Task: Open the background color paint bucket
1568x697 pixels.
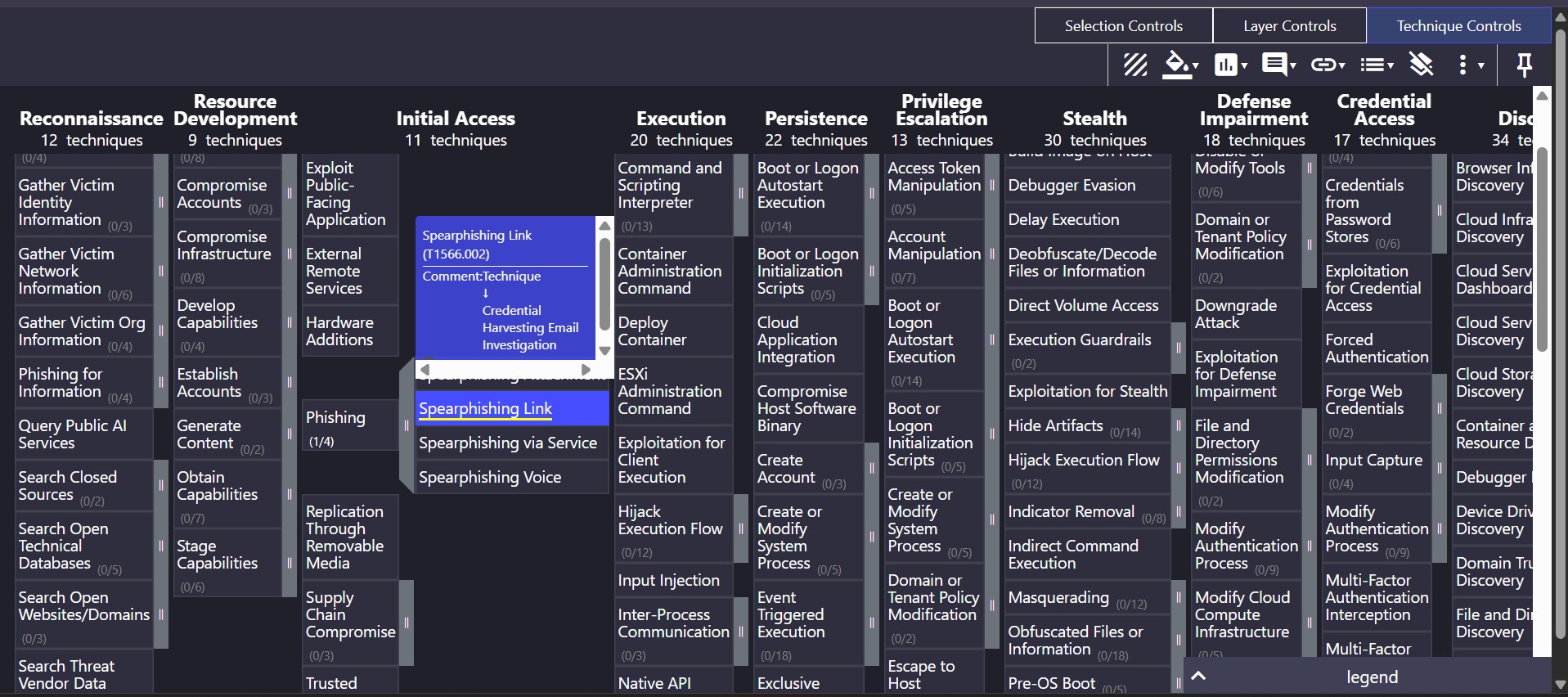Action: click(x=1181, y=65)
